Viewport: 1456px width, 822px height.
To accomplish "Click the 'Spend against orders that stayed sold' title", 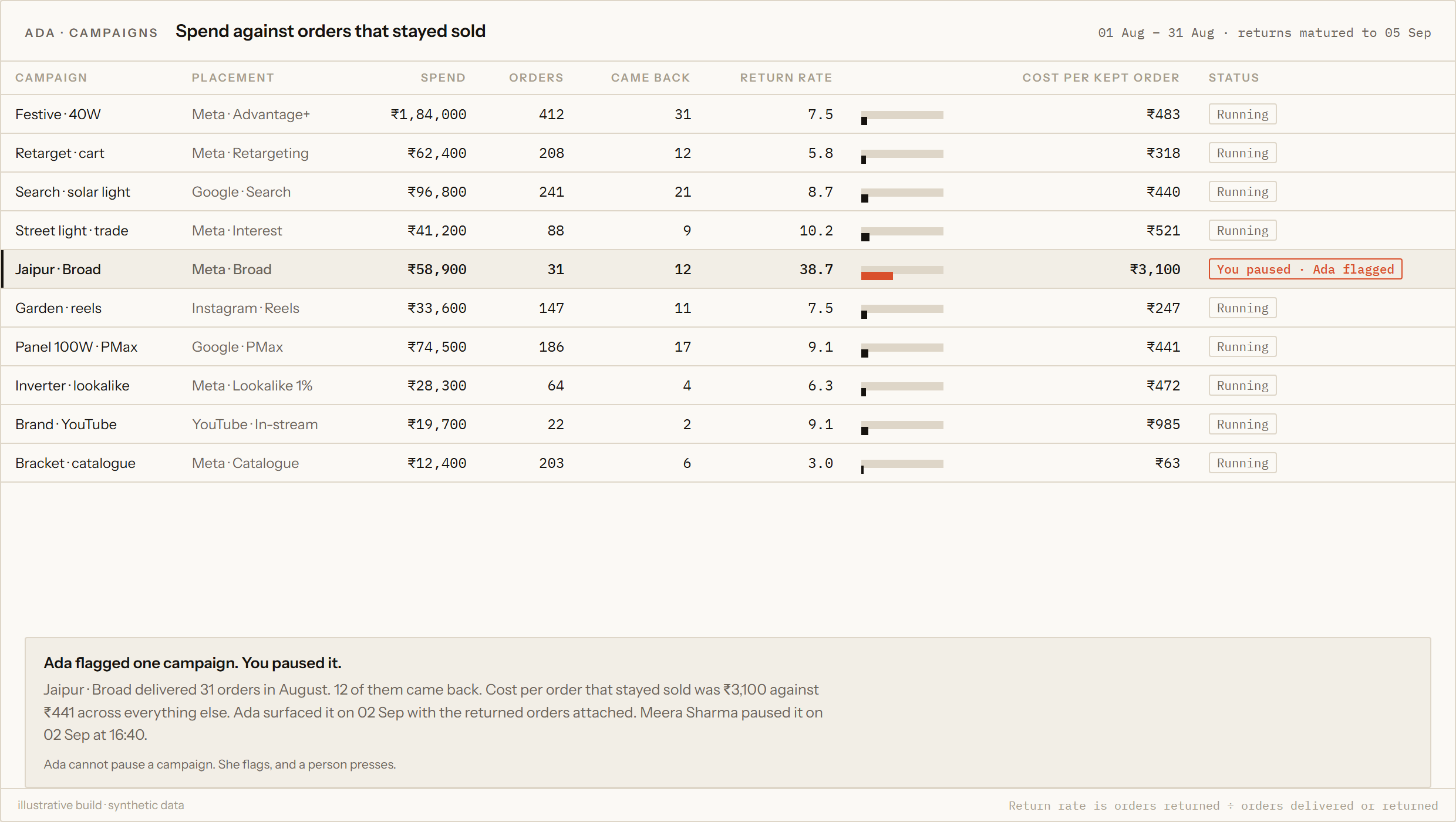I will point(331,31).
